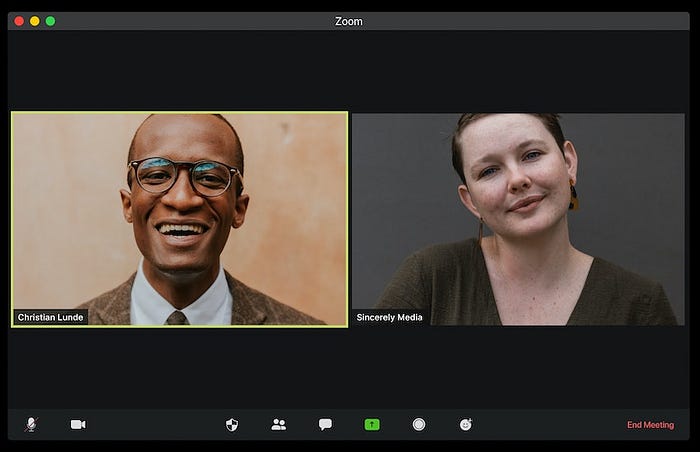The width and height of the screenshot is (700, 452).
Task: Click the Christian Lunde name label
Action: [50, 317]
